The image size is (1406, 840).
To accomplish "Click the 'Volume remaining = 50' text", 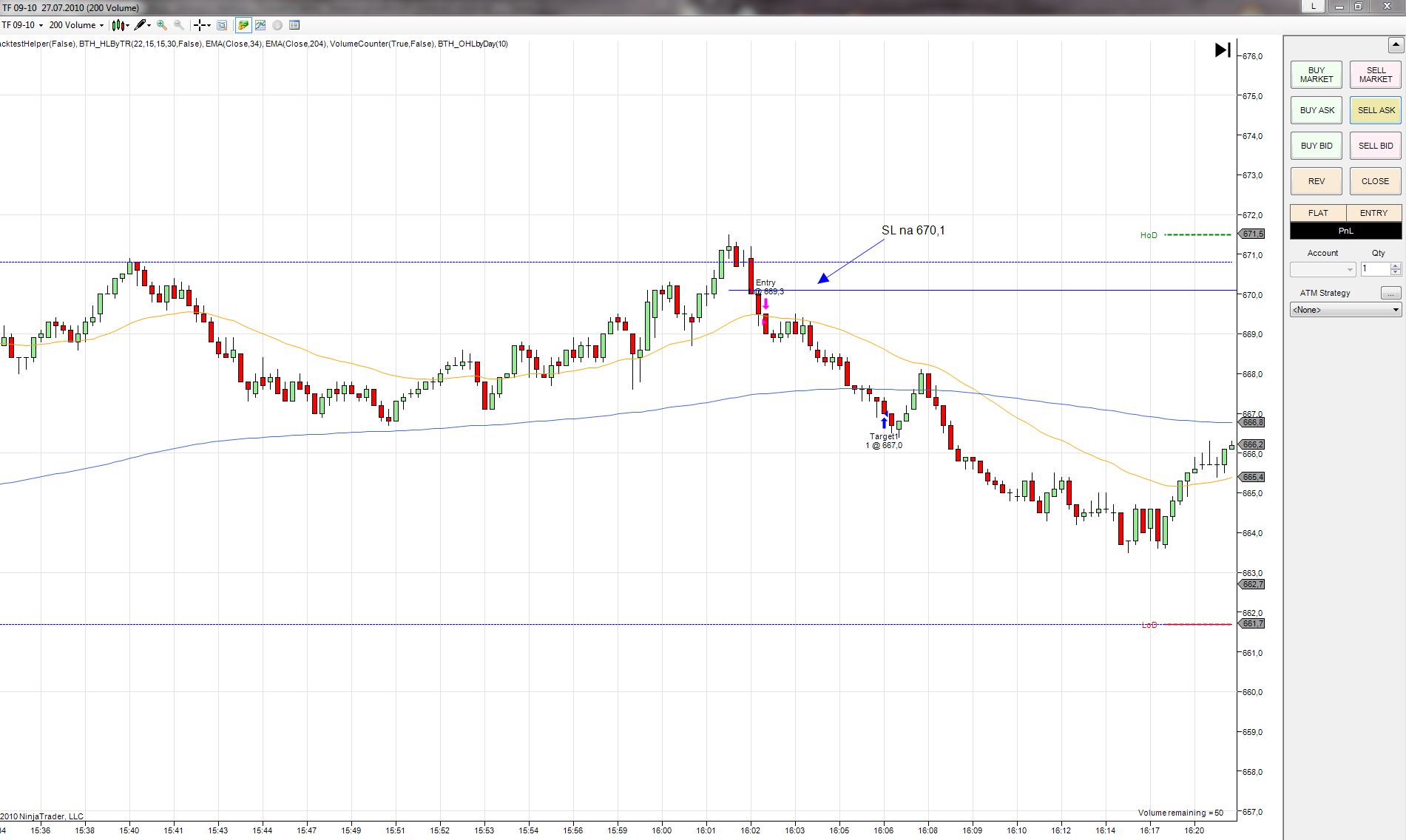I will (1180, 813).
